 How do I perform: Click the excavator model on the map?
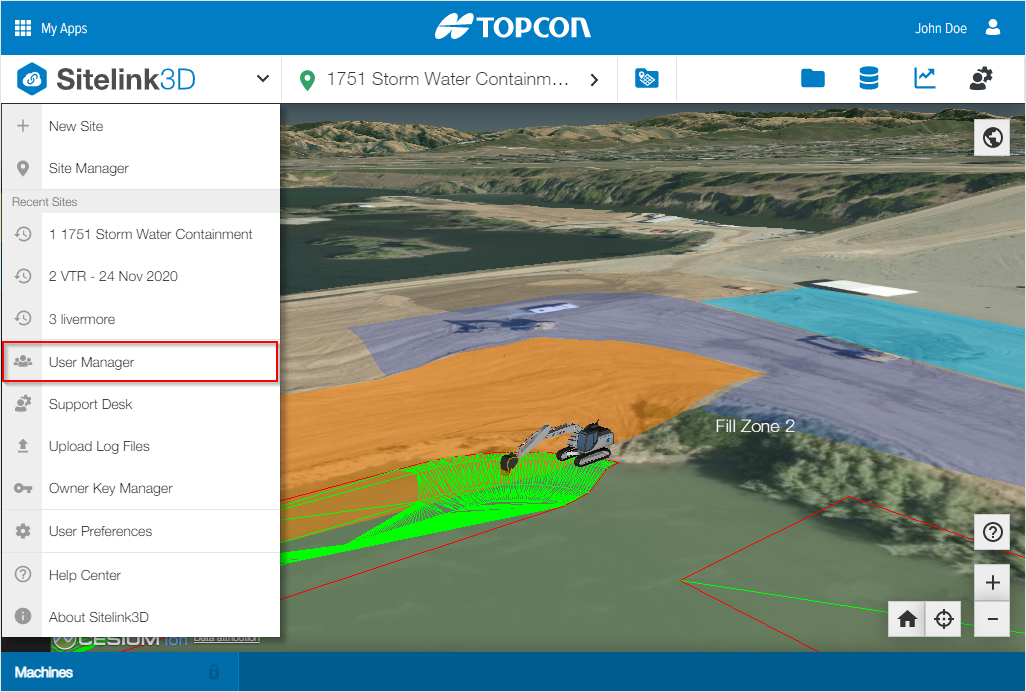[558, 447]
